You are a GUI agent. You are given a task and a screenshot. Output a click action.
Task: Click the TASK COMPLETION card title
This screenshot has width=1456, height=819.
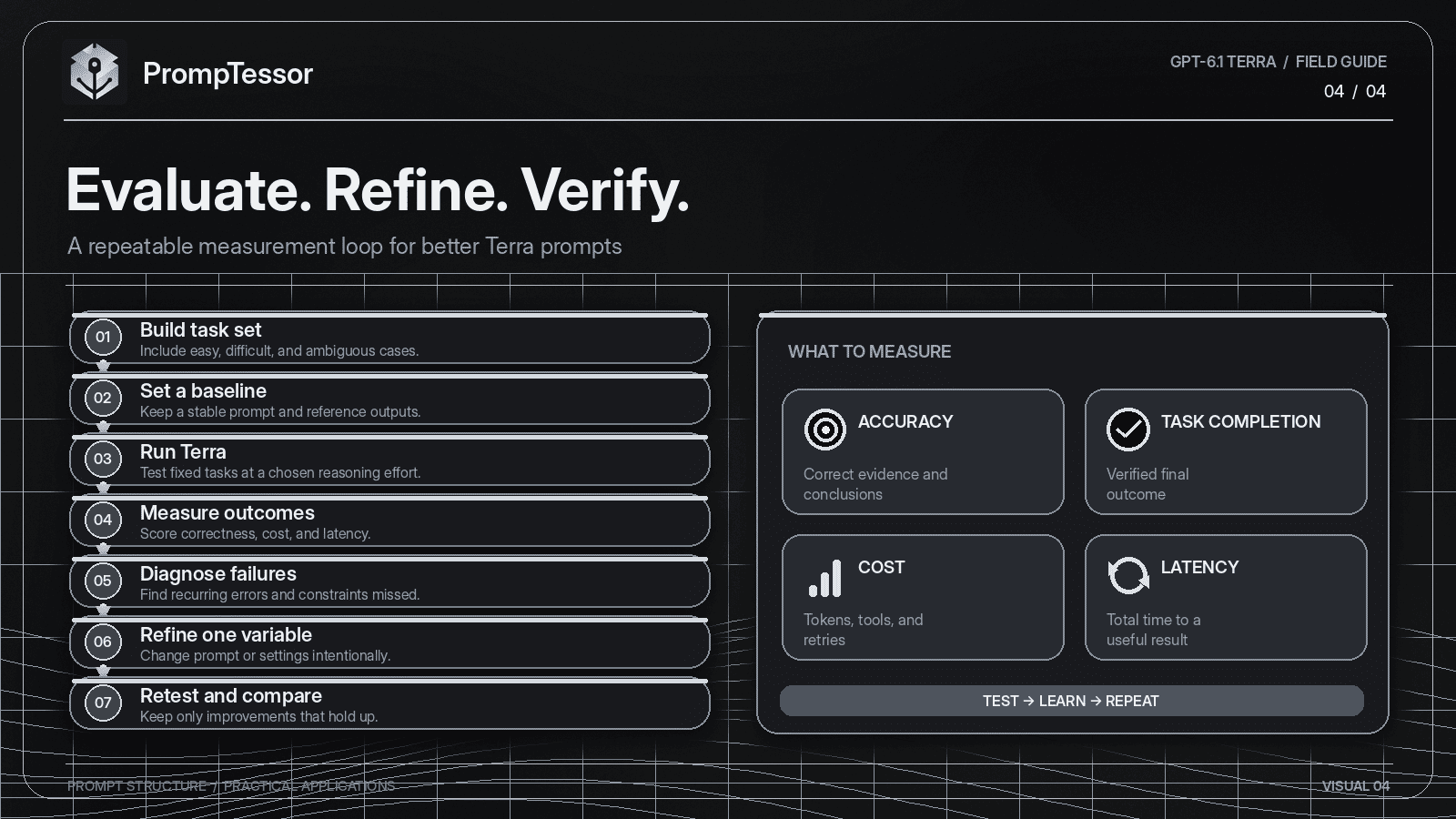tap(1240, 421)
